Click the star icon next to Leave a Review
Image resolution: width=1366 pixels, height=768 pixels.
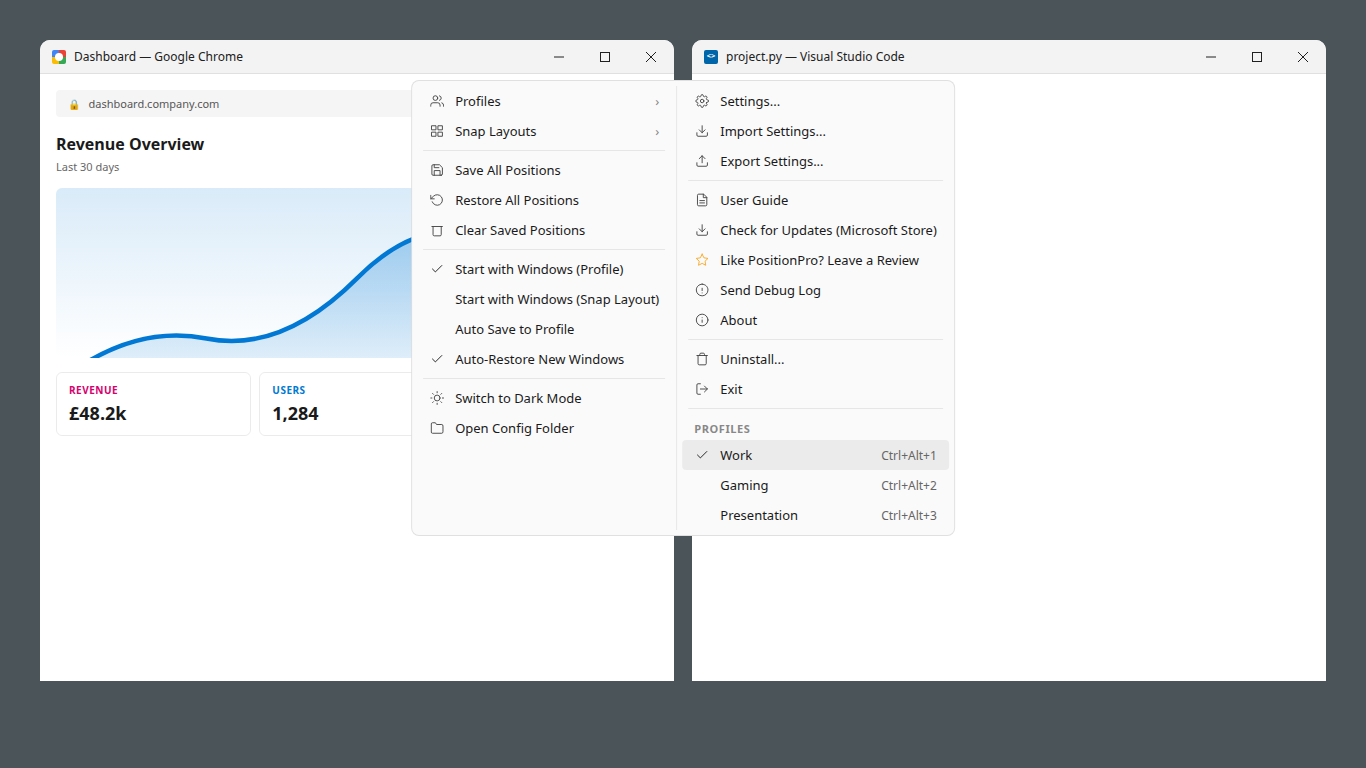pyautogui.click(x=702, y=260)
